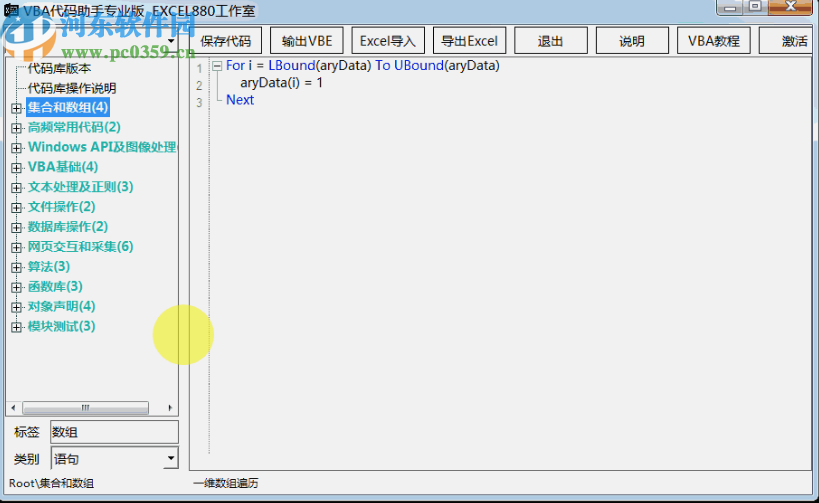This screenshot has height=503, width=819.
Task: Expand the 数据库操作(2) node
Action: [16, 227]
